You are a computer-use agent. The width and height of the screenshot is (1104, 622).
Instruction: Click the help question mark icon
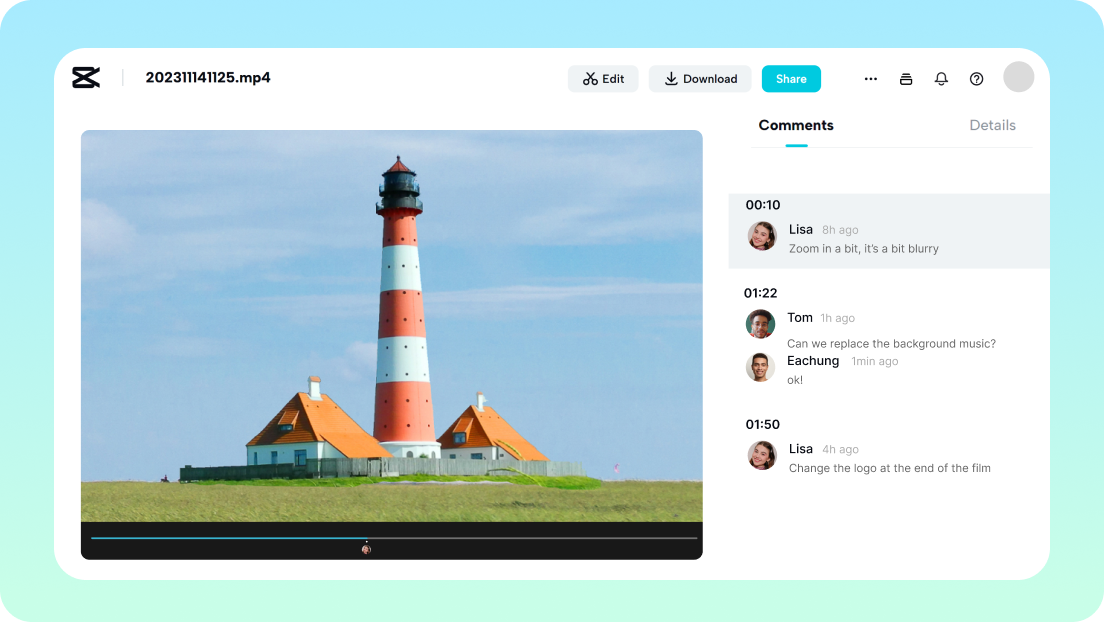tap(976, 78)
